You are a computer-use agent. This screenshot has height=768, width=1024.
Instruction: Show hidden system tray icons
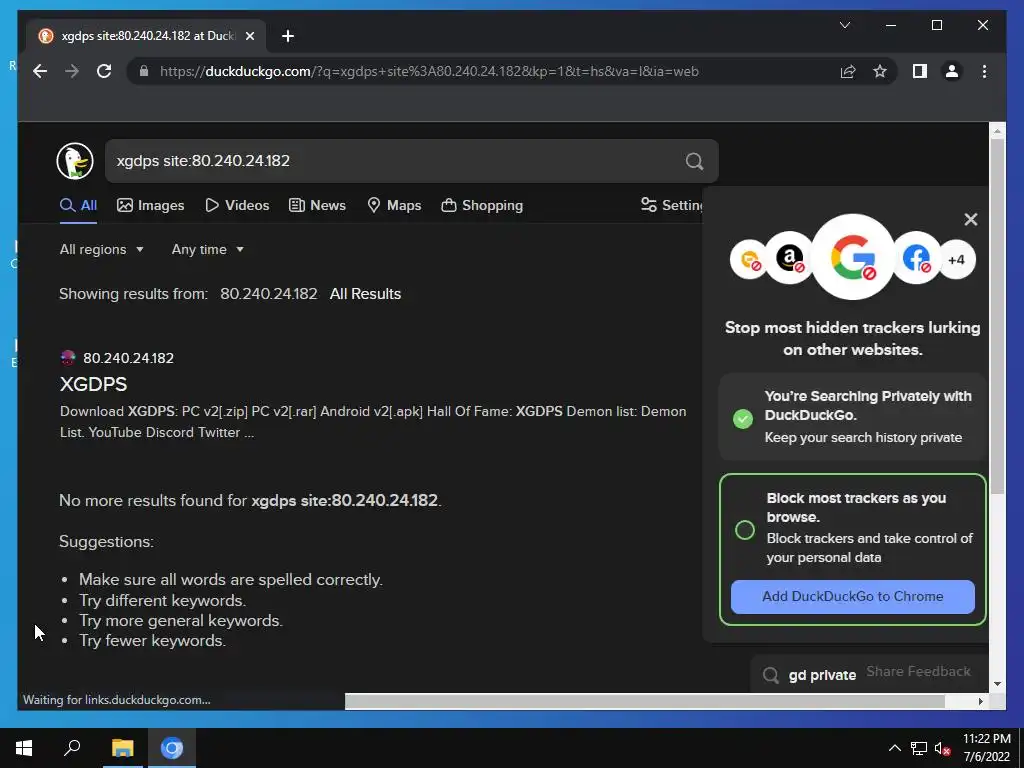coord(895,748)
